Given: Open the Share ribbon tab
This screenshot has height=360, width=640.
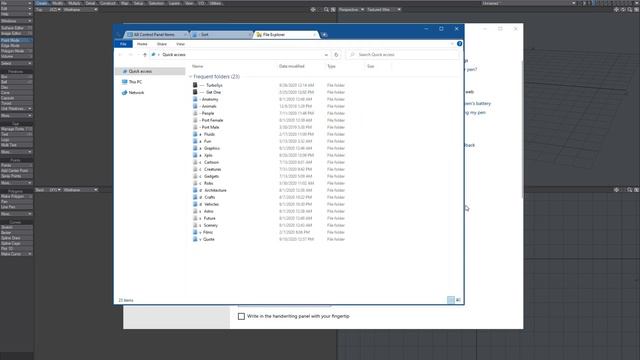Looking at the screenshot, I should coord(162,44).
